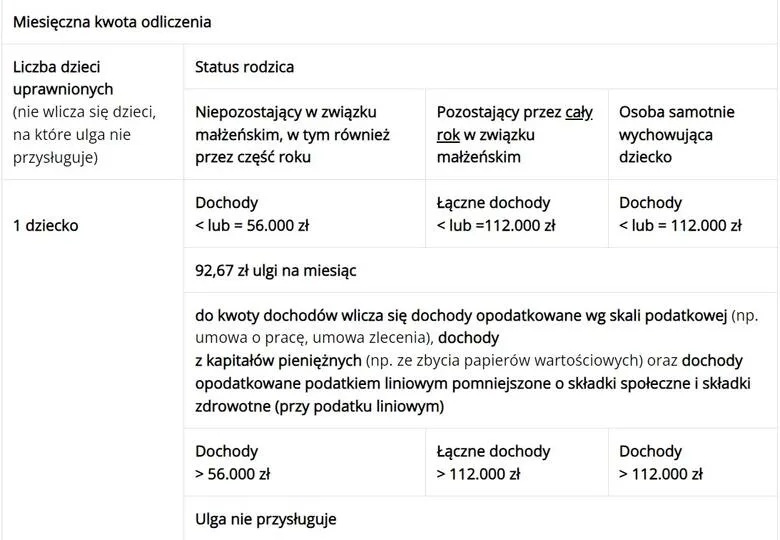The height and width of the screenshot is (540, 780).
Task: Click the '1 dziecko' row label
Action: pos(45,225)
